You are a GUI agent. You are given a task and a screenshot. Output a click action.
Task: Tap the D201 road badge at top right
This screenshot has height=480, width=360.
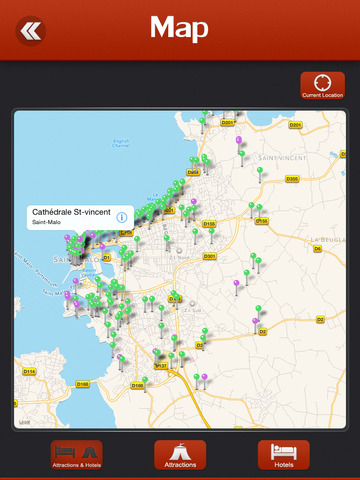(x=295, y=125)
